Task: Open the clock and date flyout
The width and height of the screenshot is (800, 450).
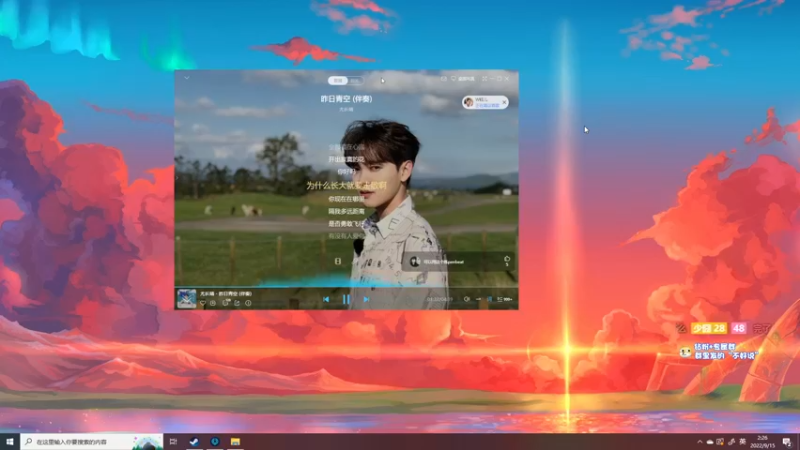Action: coord(762,442)
